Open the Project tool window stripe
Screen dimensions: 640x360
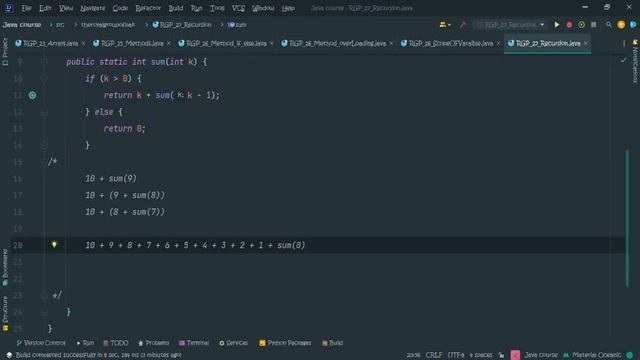tap(5, 51)
